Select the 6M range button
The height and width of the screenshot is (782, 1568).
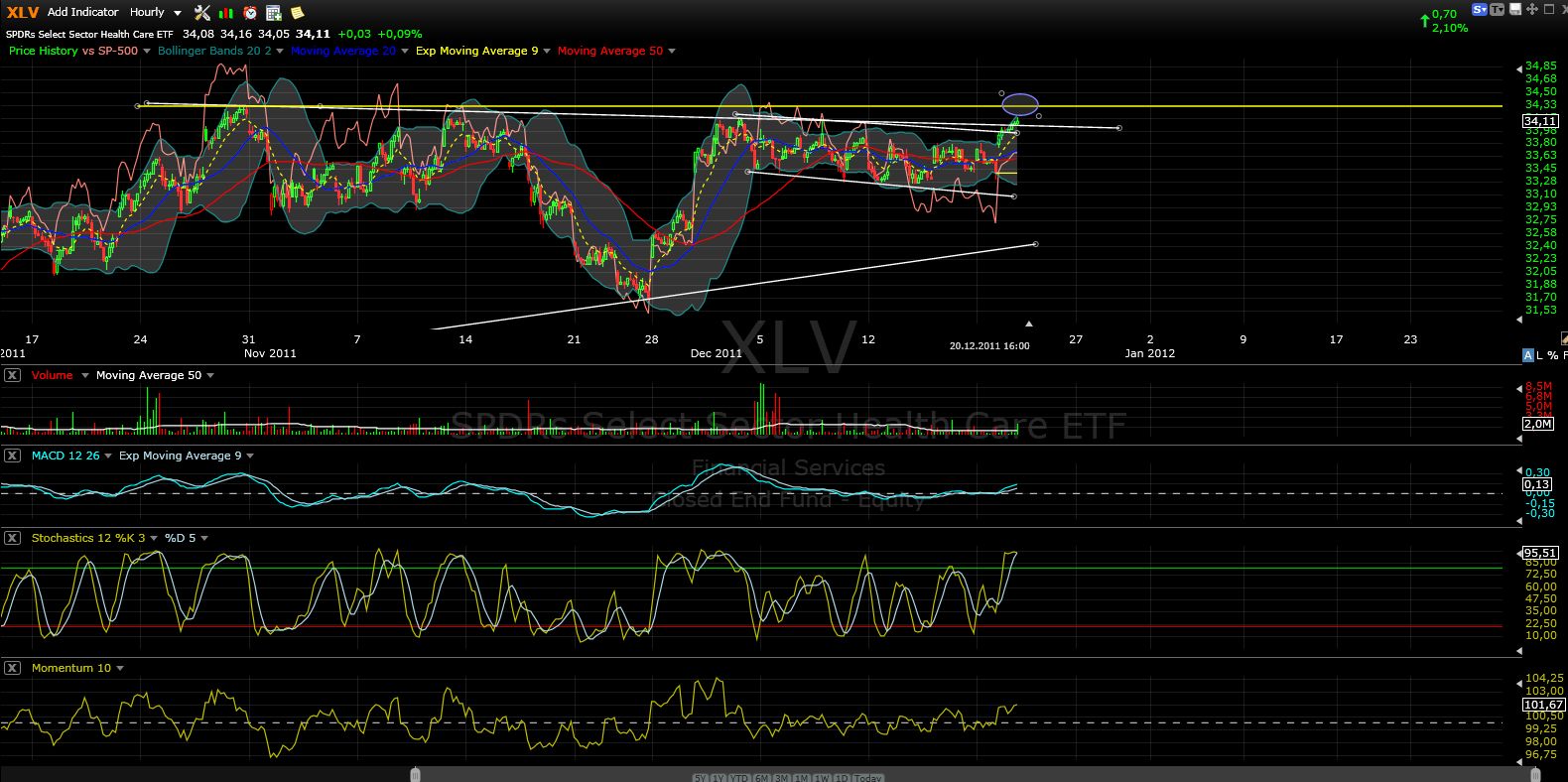point(762,777)
